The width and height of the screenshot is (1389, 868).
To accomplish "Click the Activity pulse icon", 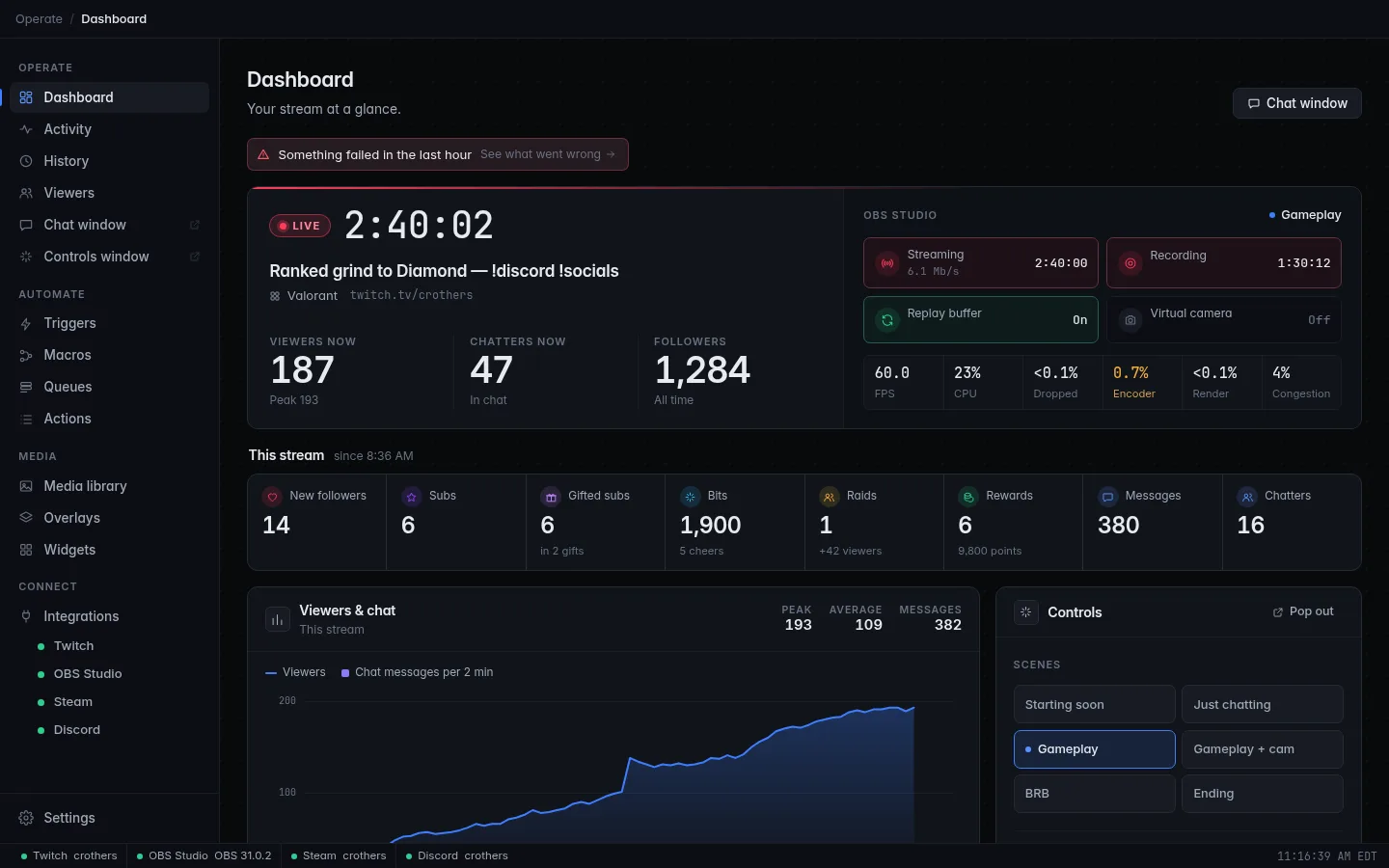I will (26, 129).
